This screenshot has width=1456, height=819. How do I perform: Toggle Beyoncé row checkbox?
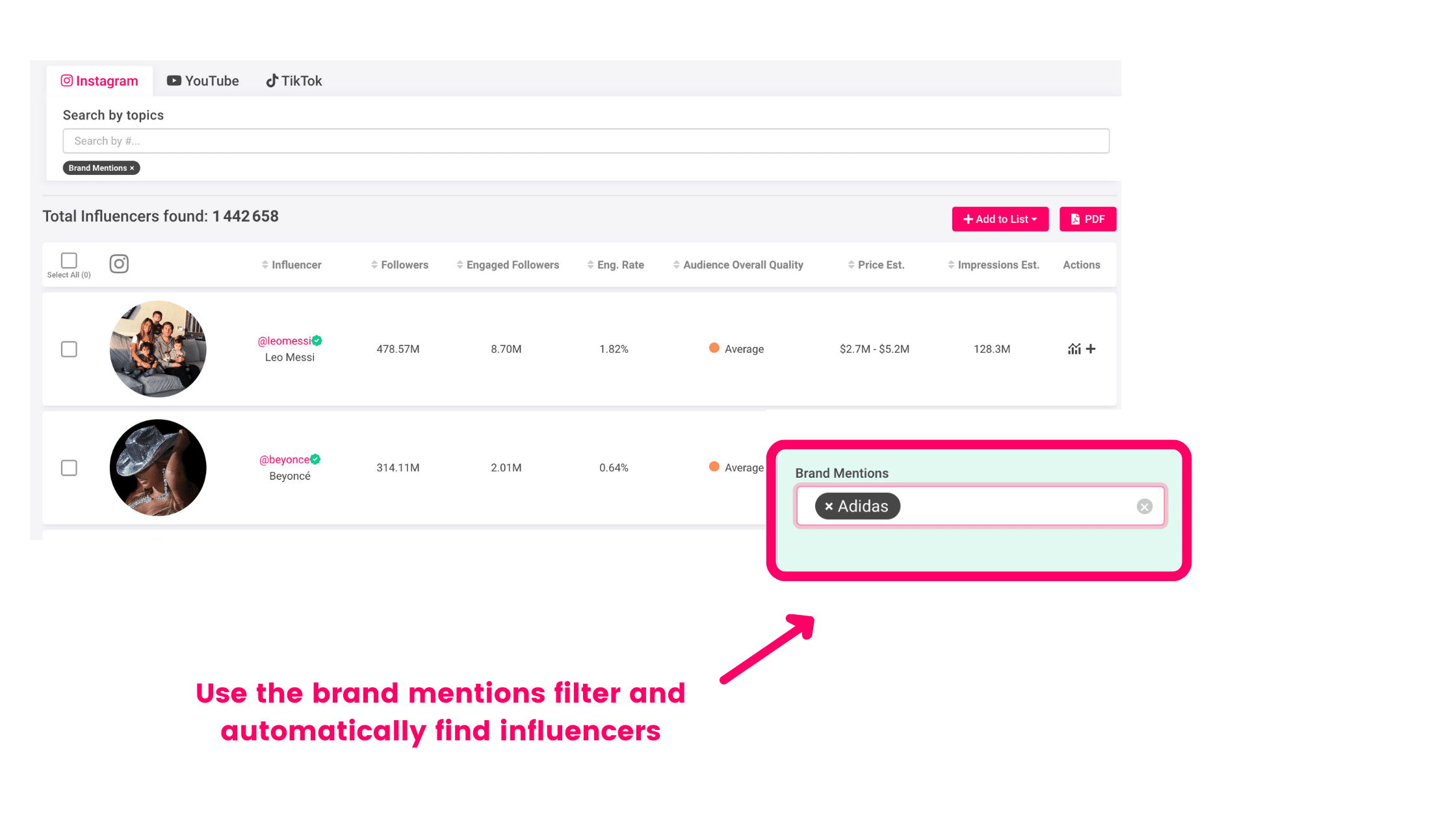click(x=69, y=467)
